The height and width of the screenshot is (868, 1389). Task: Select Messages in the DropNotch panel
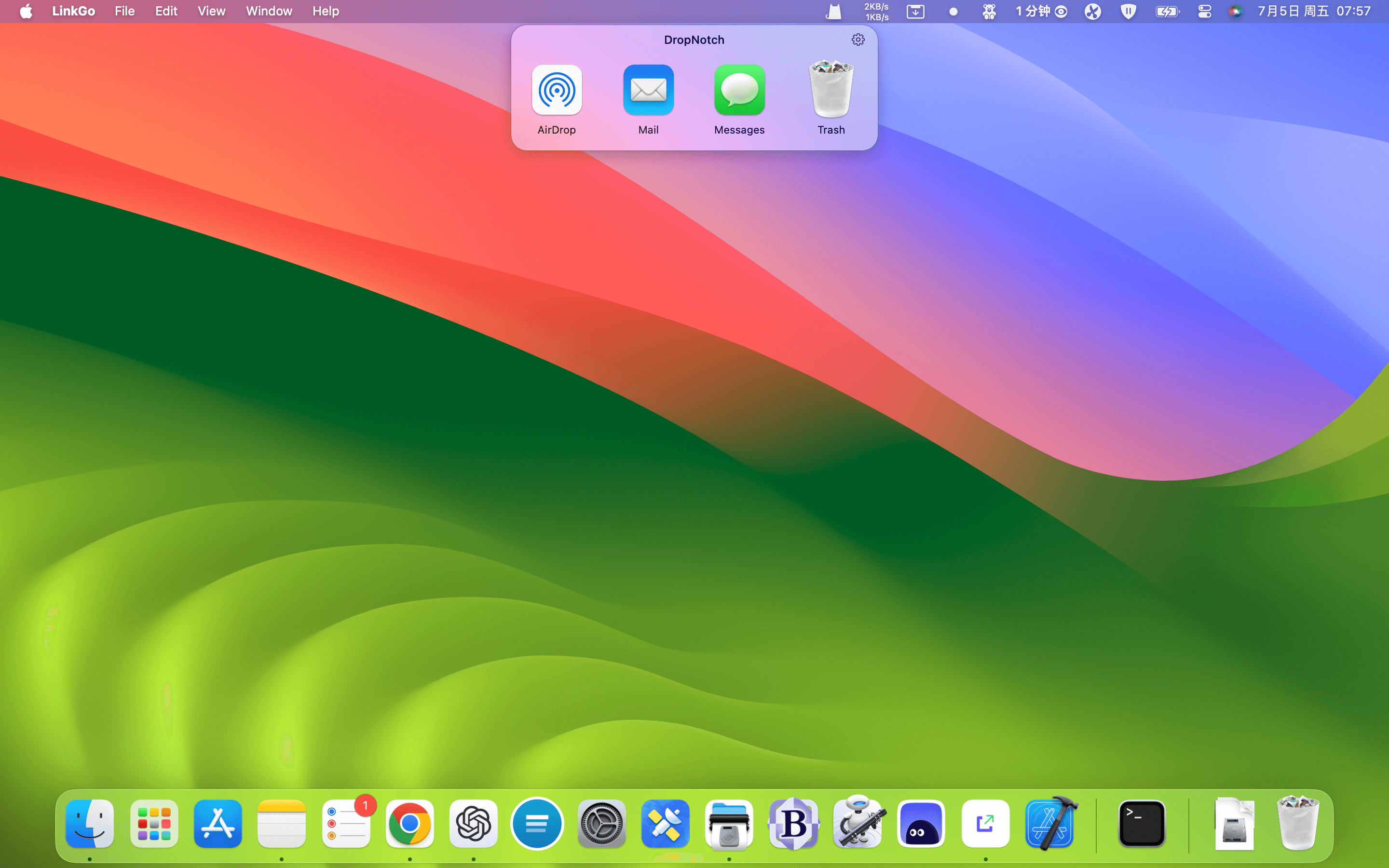[739, 90]
